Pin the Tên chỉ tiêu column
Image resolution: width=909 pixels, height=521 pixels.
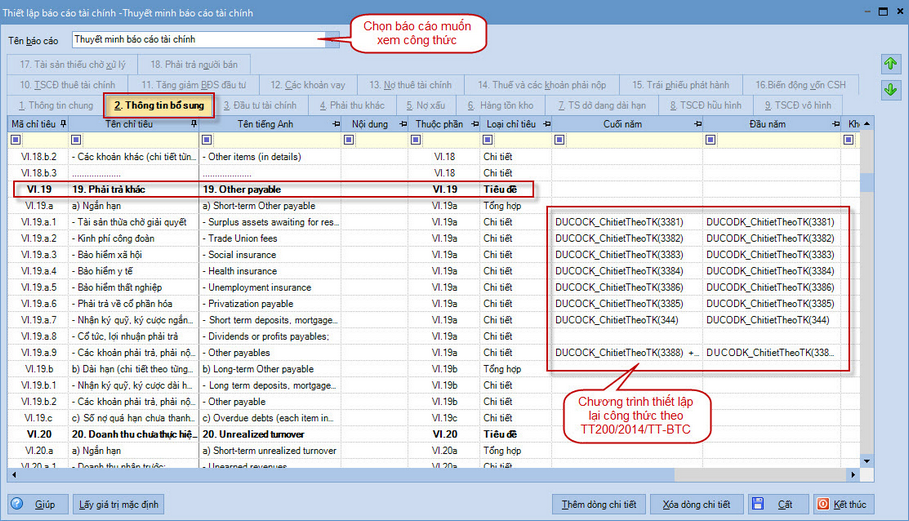pyautogui.click(x=194, y=124)
